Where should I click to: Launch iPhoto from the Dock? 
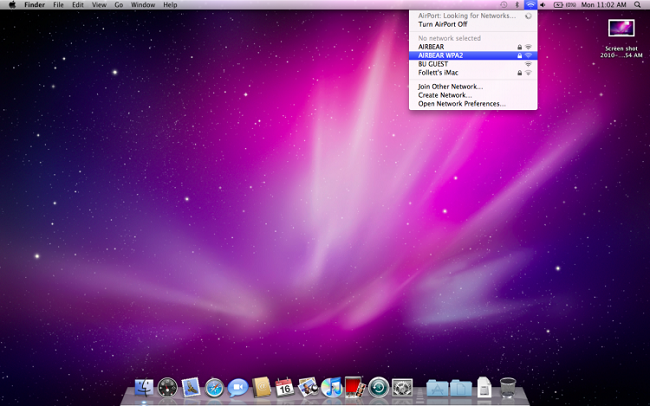[x=308, y=388]
